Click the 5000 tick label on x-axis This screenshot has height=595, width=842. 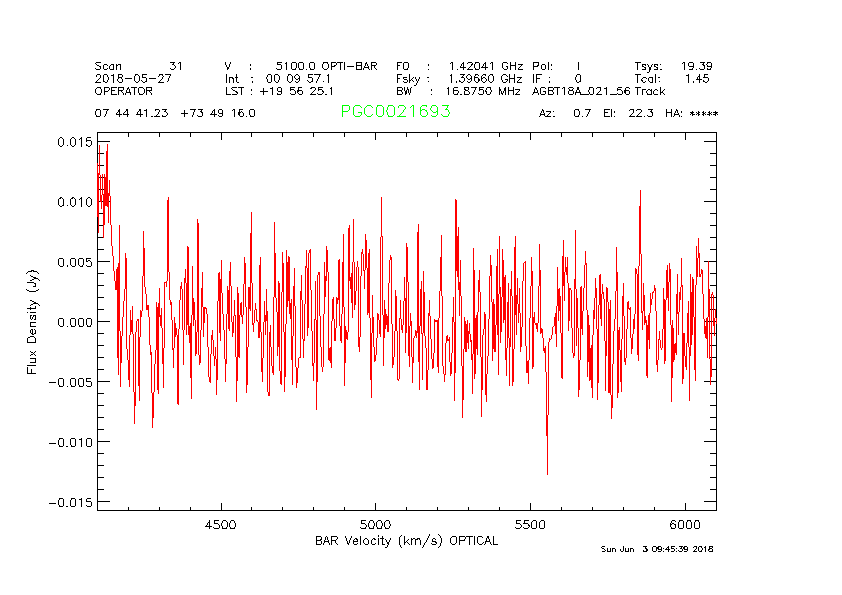(x=375, y=525)
